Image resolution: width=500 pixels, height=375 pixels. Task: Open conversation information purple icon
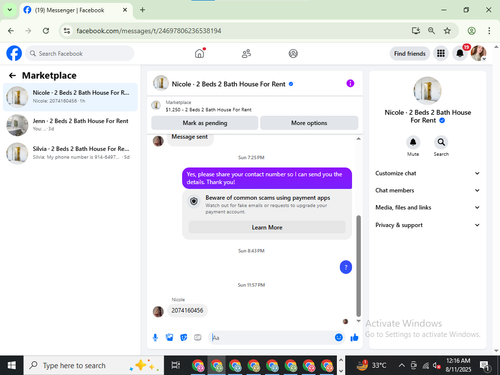(x=350, y=83)
